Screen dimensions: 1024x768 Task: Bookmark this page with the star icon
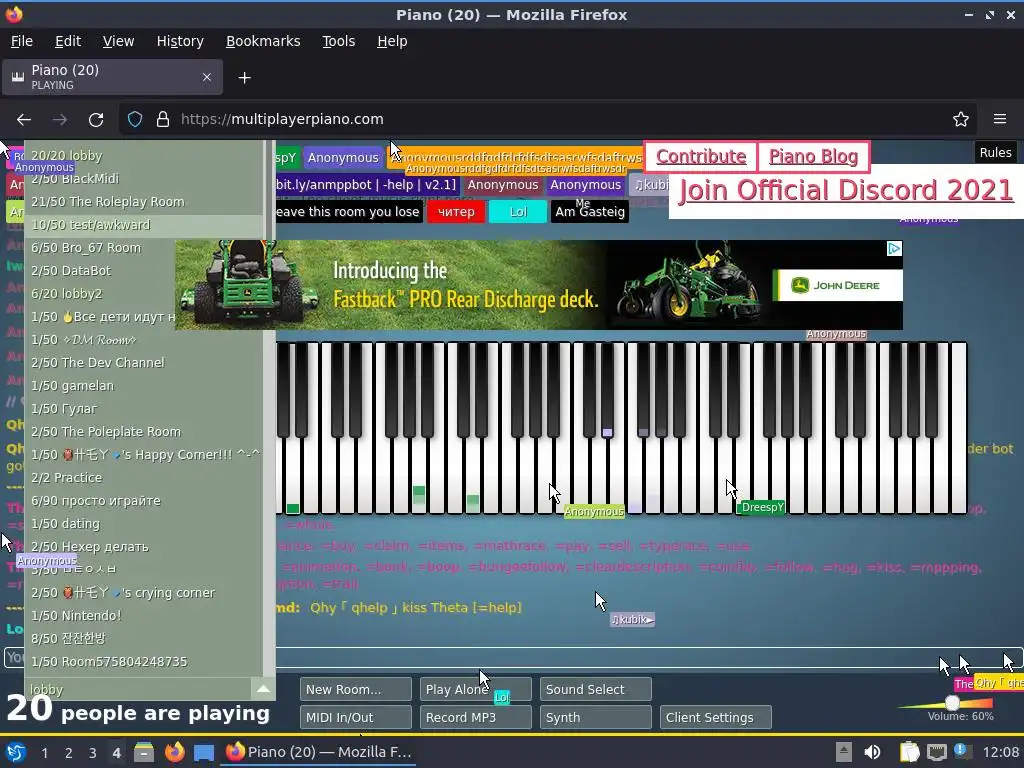pos(961,120)
